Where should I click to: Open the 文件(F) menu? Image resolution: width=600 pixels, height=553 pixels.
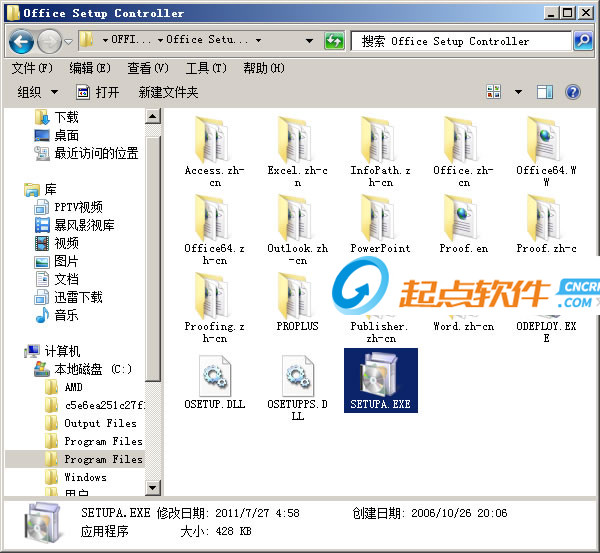(x=32, y=68)
